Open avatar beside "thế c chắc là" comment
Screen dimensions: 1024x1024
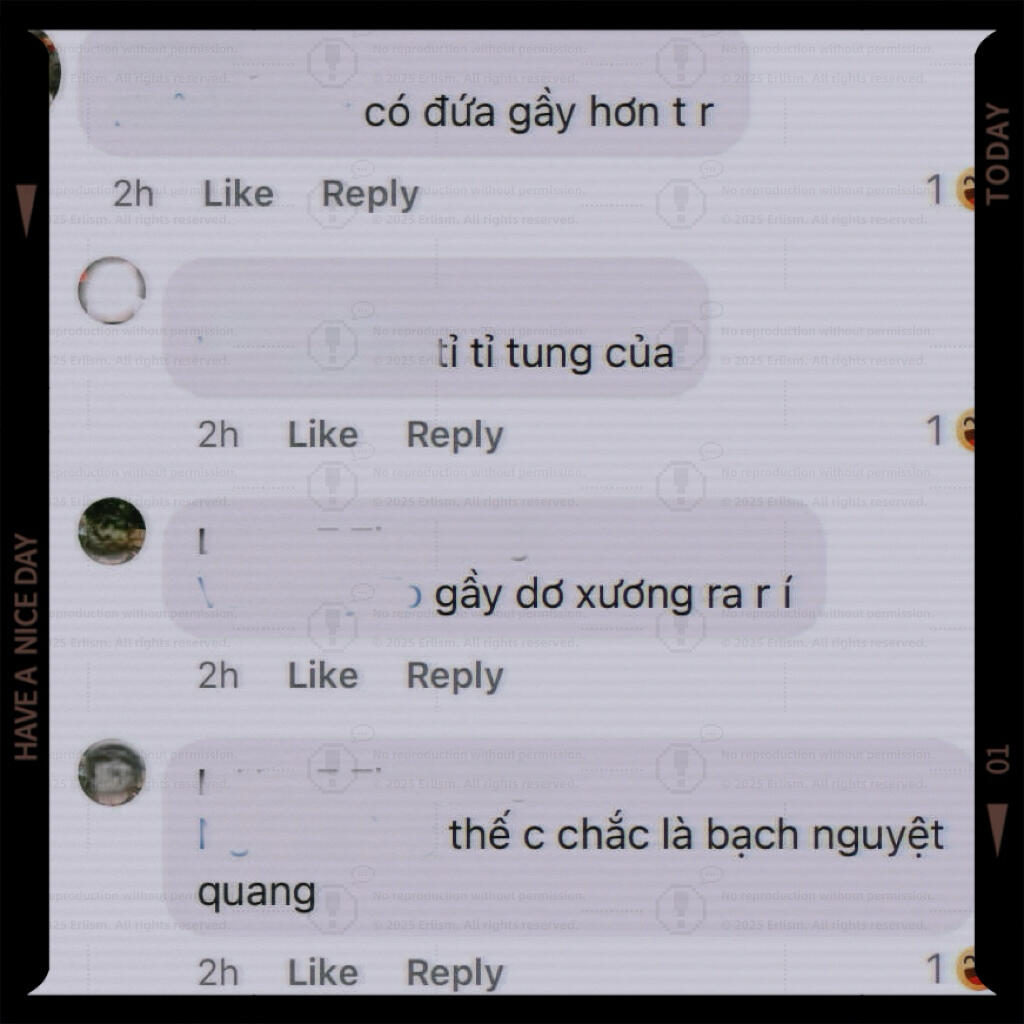(112, 773)
